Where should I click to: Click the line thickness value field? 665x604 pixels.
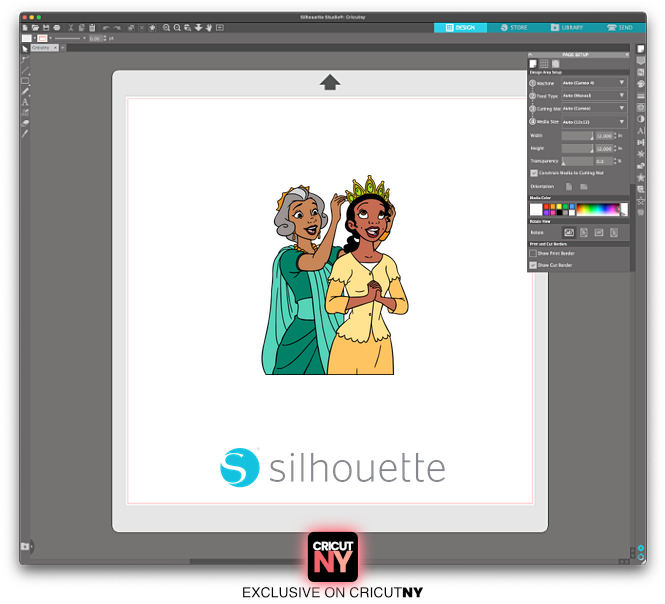tap(95, 39)
